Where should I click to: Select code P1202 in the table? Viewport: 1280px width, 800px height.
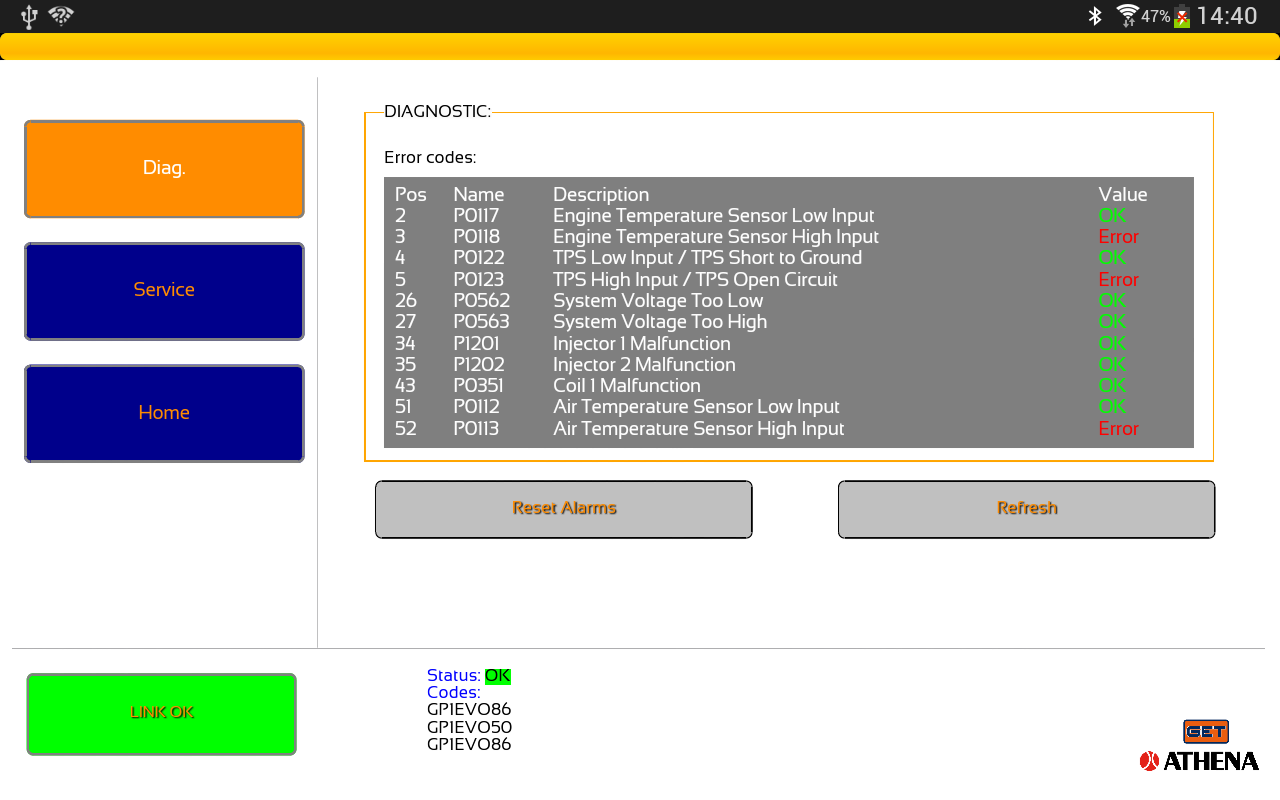479,365
